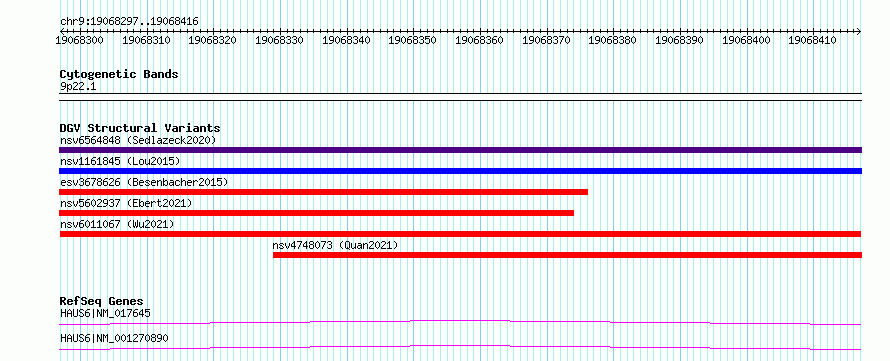Open the nsv4748073 (Quan2021) variant label

(x=335, y=246)
